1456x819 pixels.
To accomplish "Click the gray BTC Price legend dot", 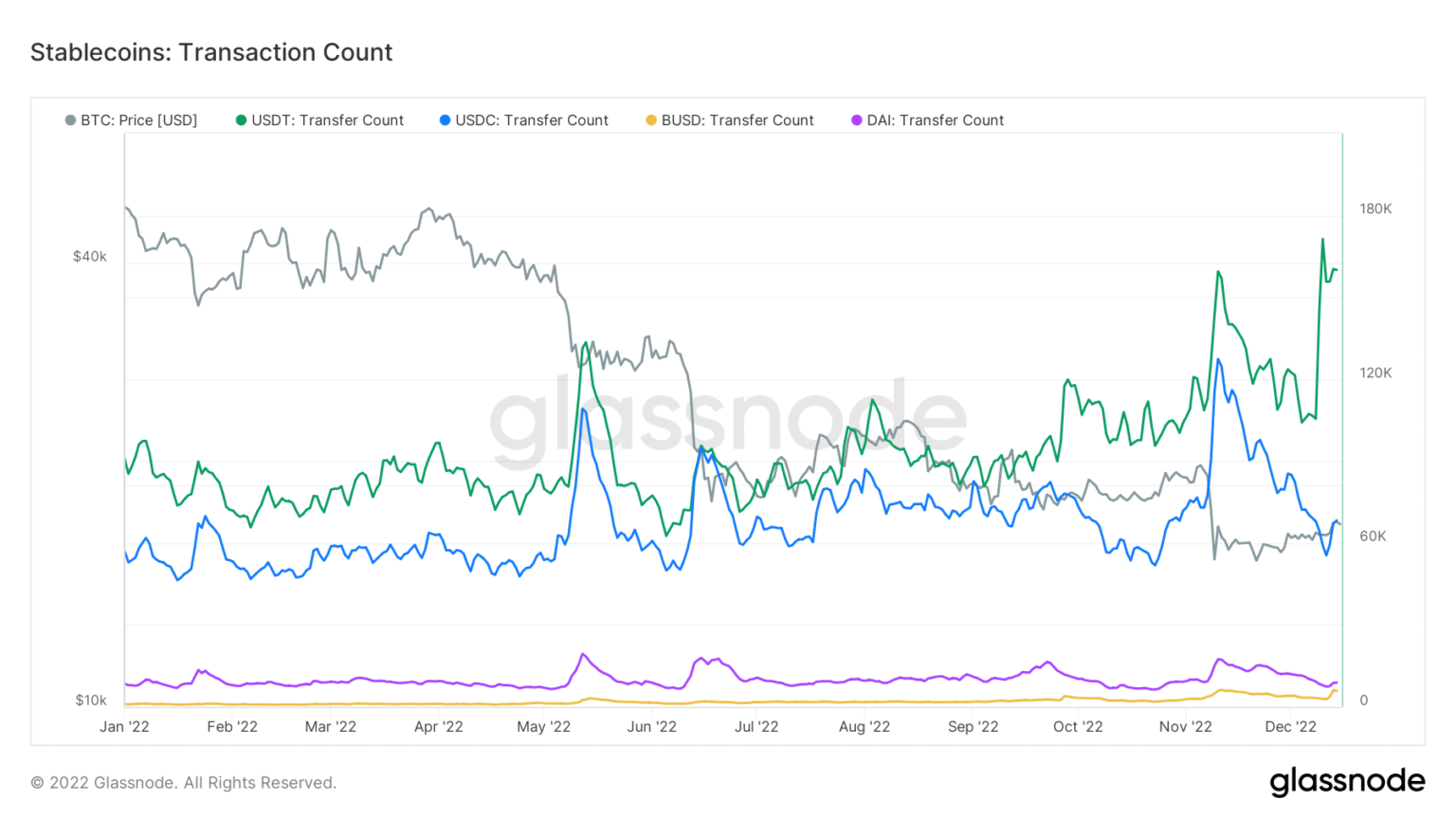I will 70,120.
